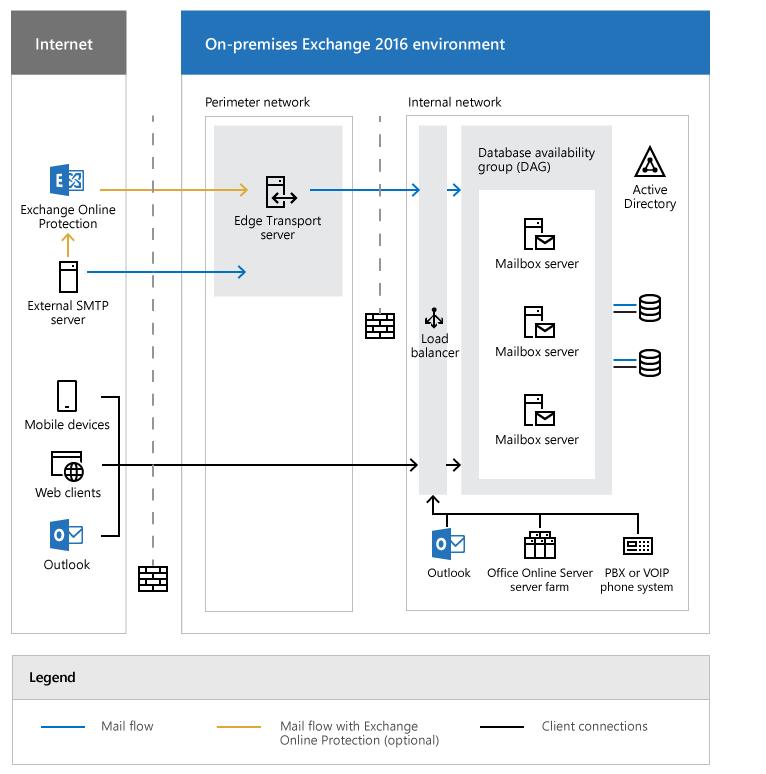The image size is (766, 774).
Task: Click the bottom 'Mailbox server' label
Action: (x=536, y=439)
